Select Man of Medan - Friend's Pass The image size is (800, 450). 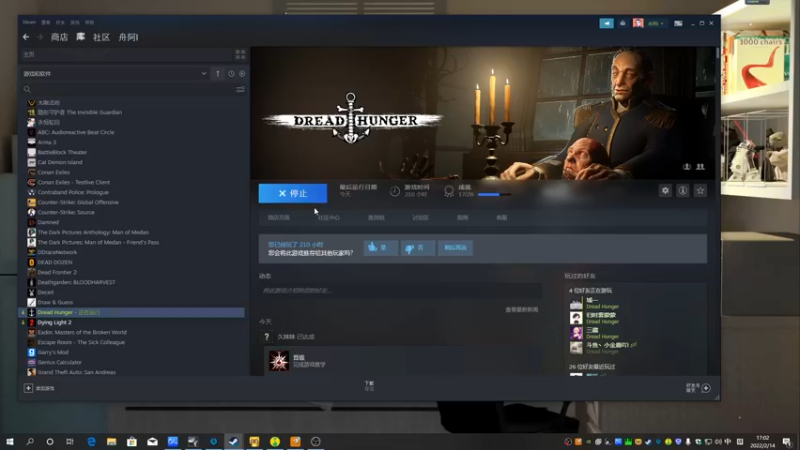tap(98, 242)
